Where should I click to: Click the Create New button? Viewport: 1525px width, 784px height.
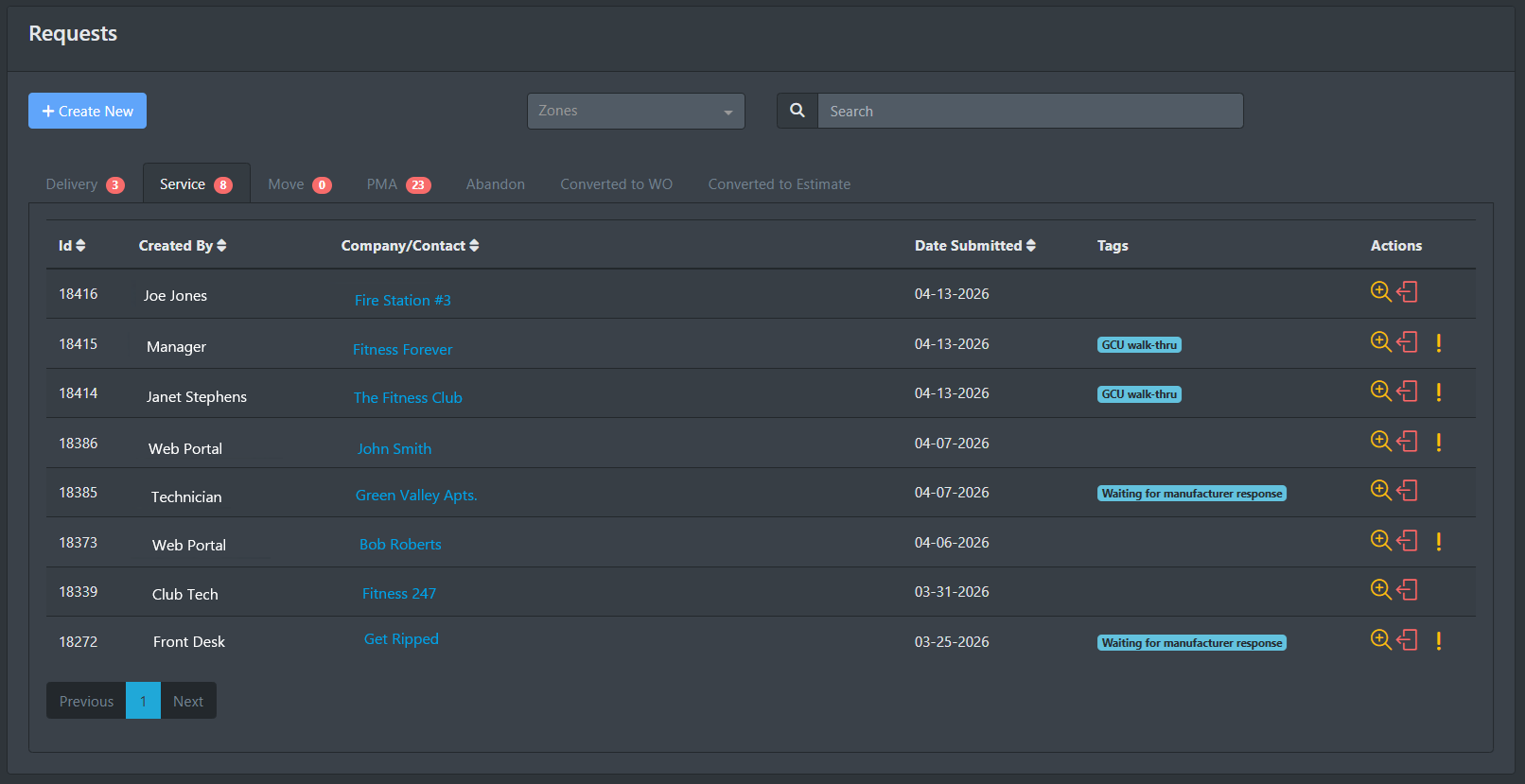coord(87,111)
